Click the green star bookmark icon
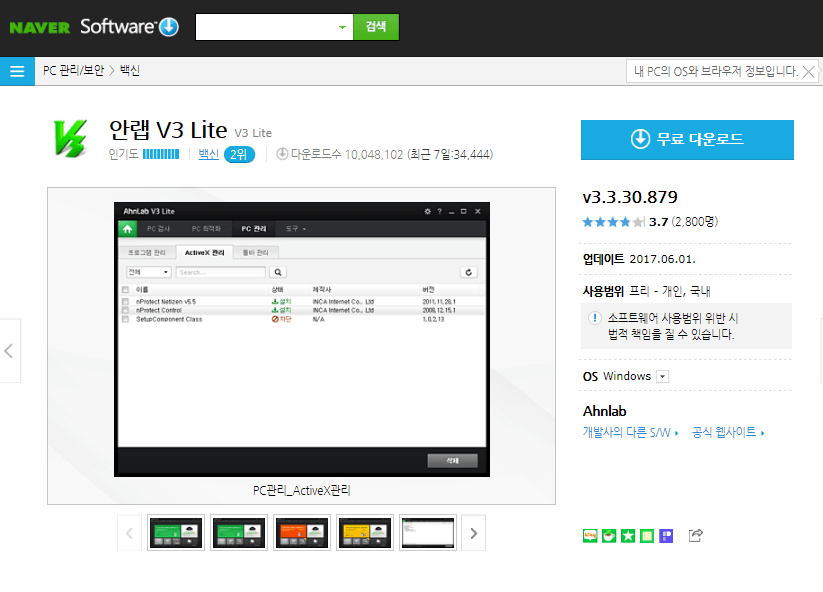823x592 pixels. coord(628,535)
